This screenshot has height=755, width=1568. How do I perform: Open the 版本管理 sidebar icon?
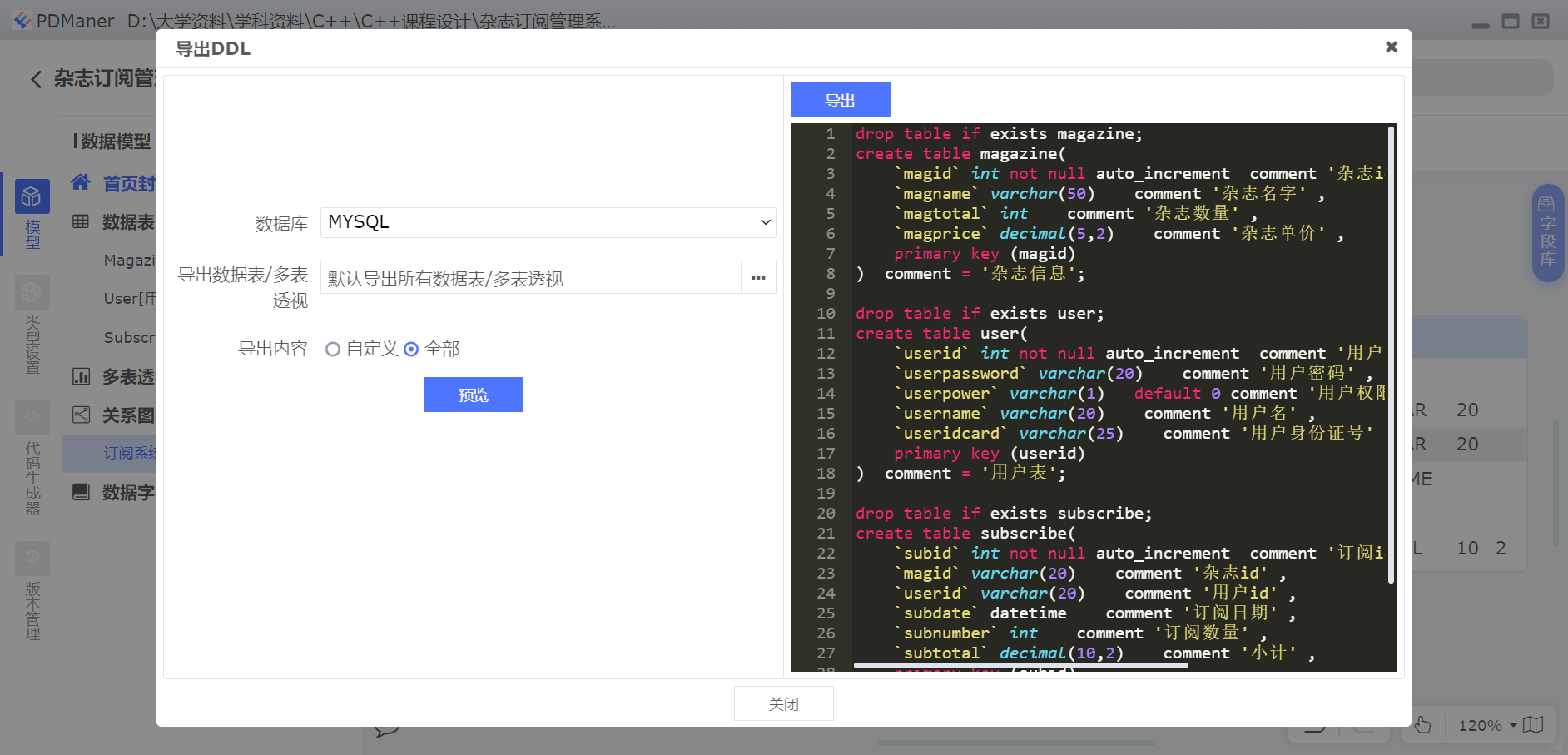click(x=32, y=559)
